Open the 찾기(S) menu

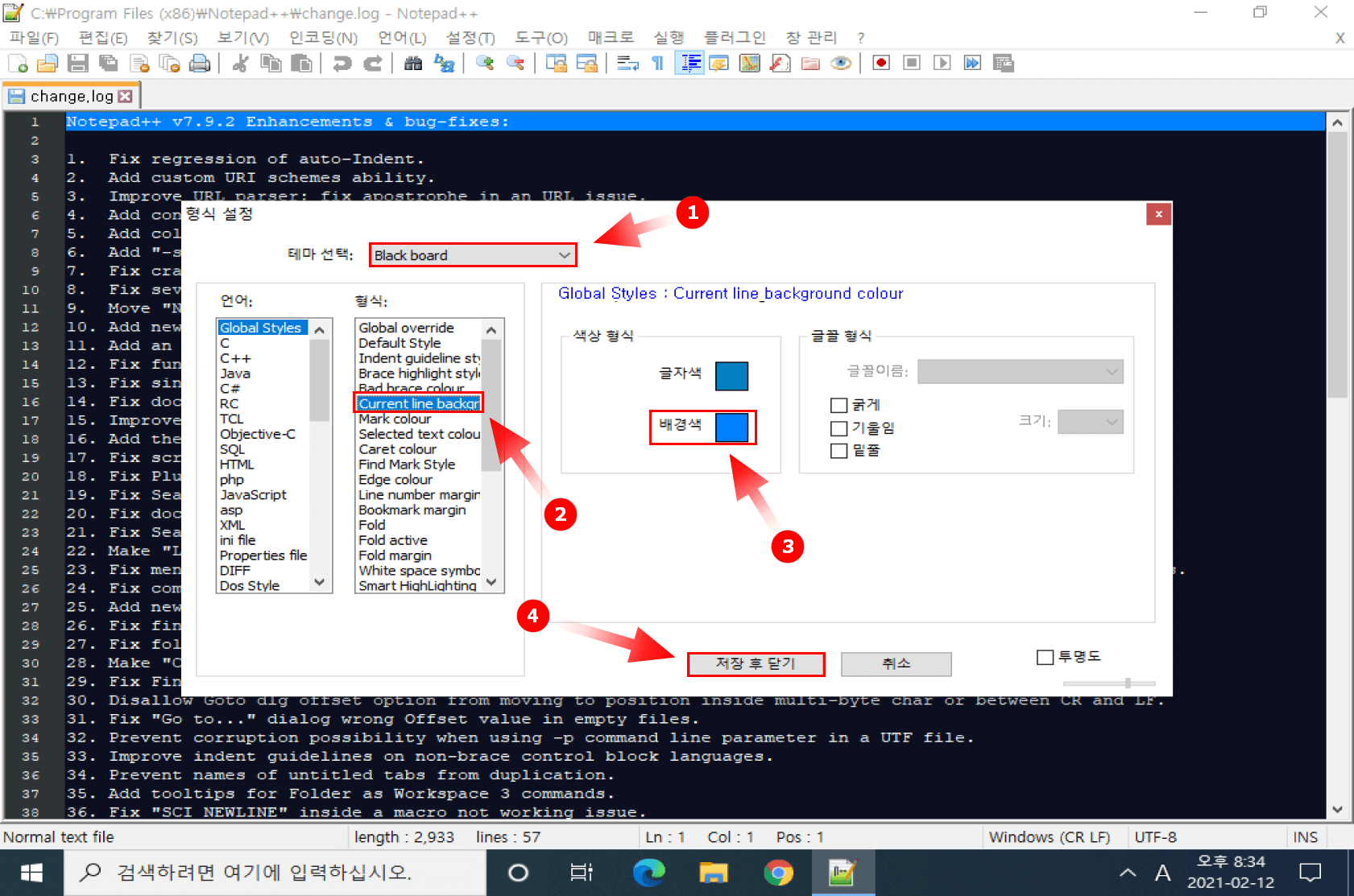click(172, 38)
